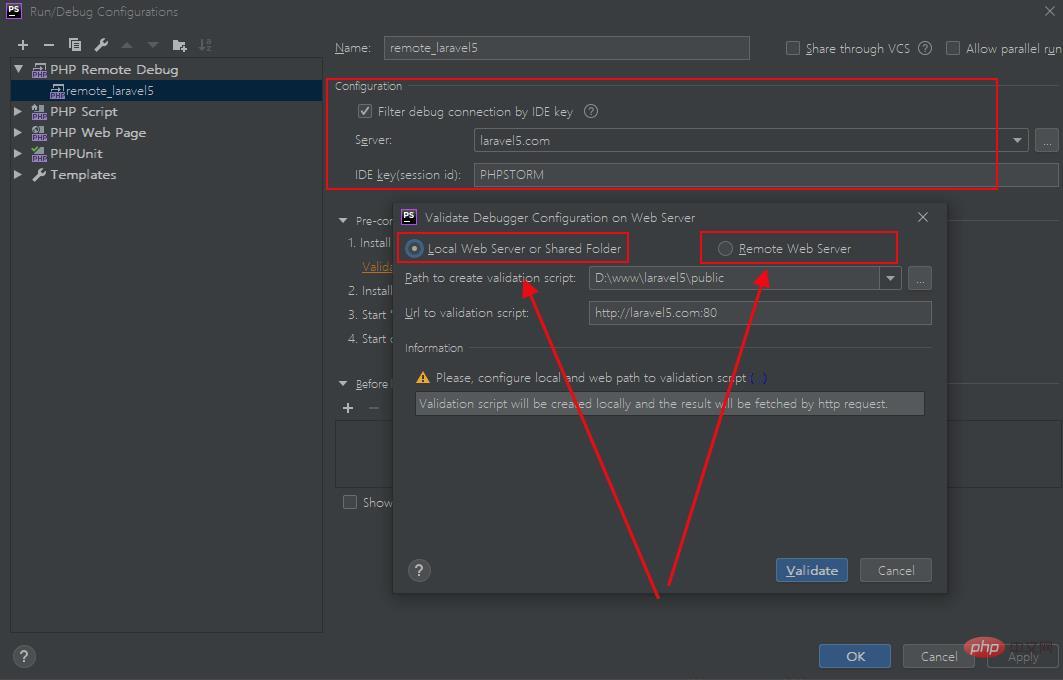
Task: Uncheck Filter debug connection by IDE key
Action: pos(365,111)
